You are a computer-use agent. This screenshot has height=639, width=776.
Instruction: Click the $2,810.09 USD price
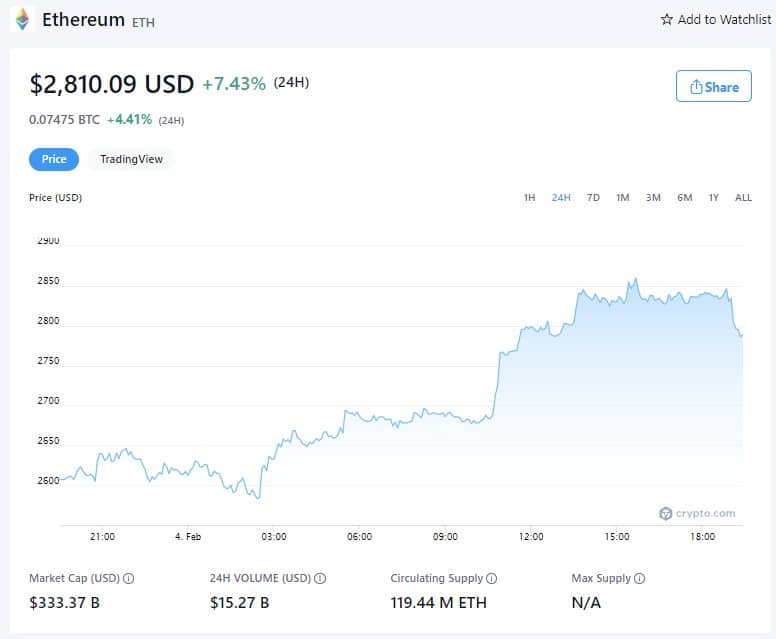click(x=112, y=84)
